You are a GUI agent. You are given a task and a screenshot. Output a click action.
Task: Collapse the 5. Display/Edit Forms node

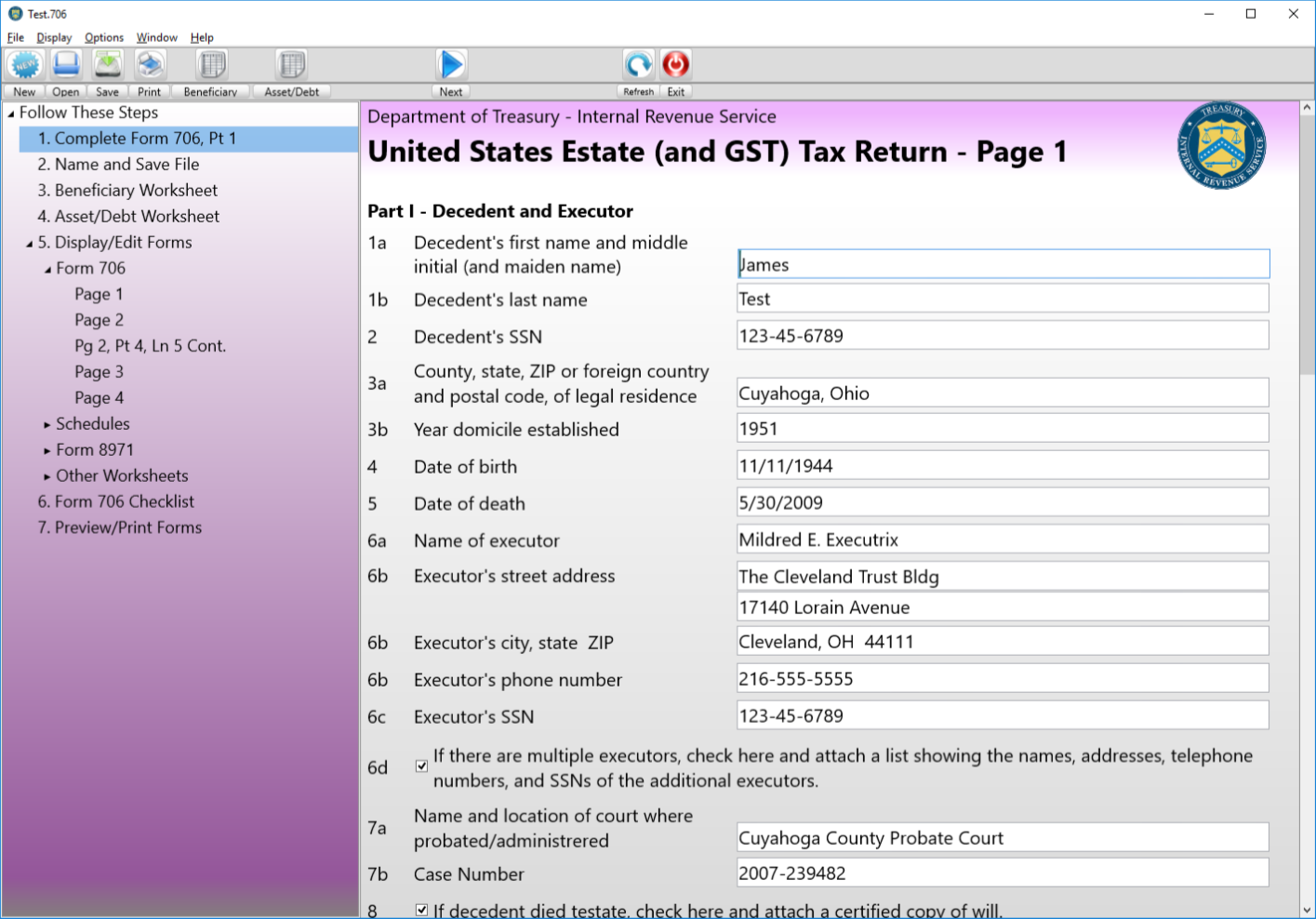tap(29, 244)
